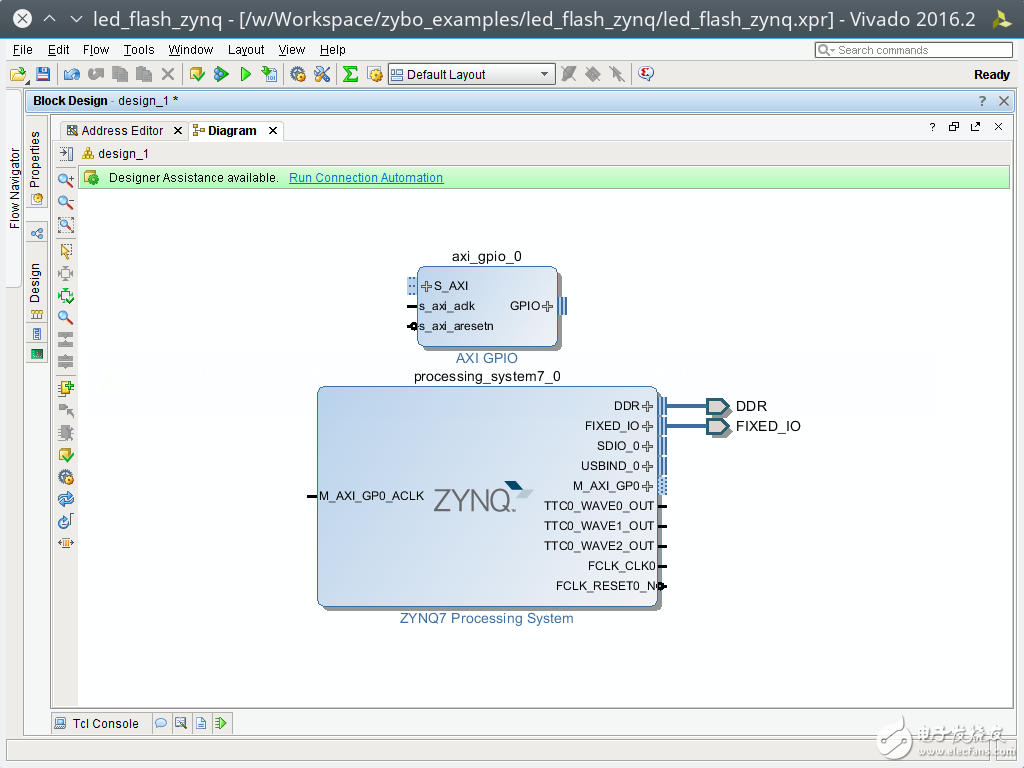Expand the M_AXI_GP0 interface on ZYNQ block
The width and height of the screenshot is (1024, 768).
(648, 486)
